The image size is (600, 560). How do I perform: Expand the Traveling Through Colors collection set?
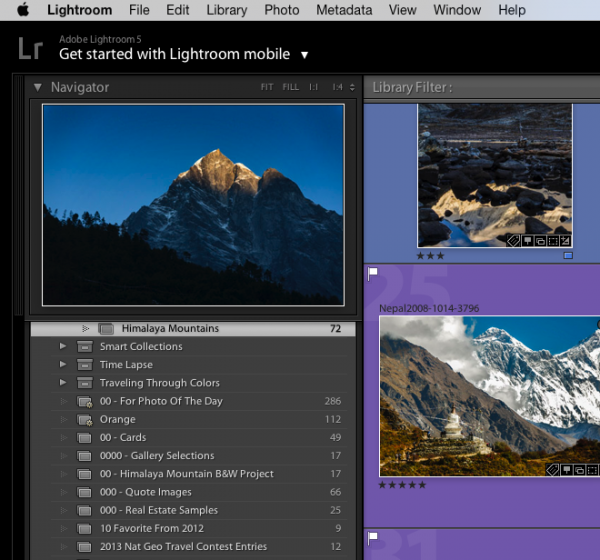coord(63,383)
